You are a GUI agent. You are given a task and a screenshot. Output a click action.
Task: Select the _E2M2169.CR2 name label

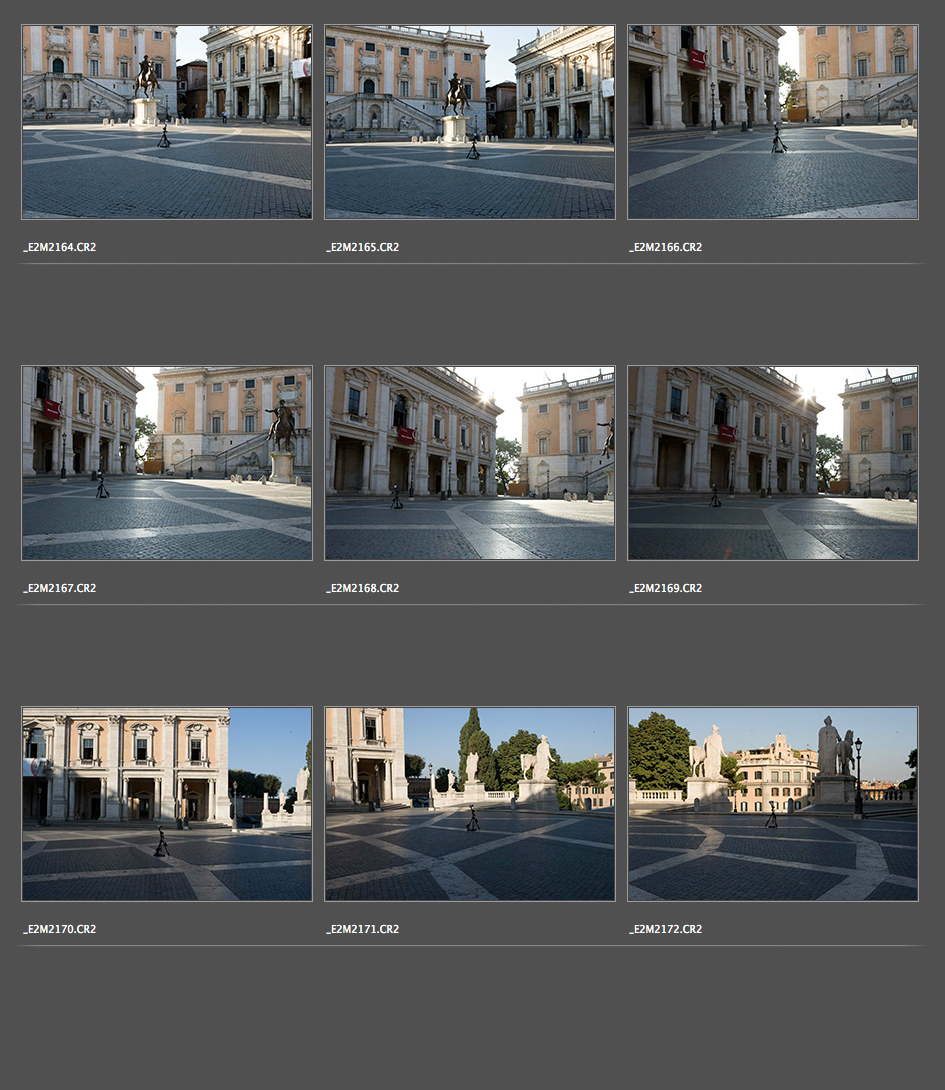click(x=666, y=588)
